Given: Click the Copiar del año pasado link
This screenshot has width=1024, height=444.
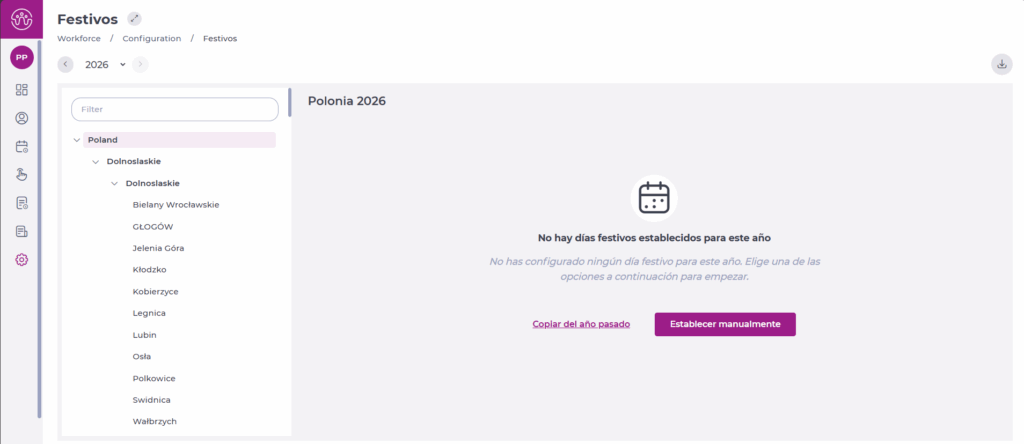Looking at the screenshot, I should point(581,324).
